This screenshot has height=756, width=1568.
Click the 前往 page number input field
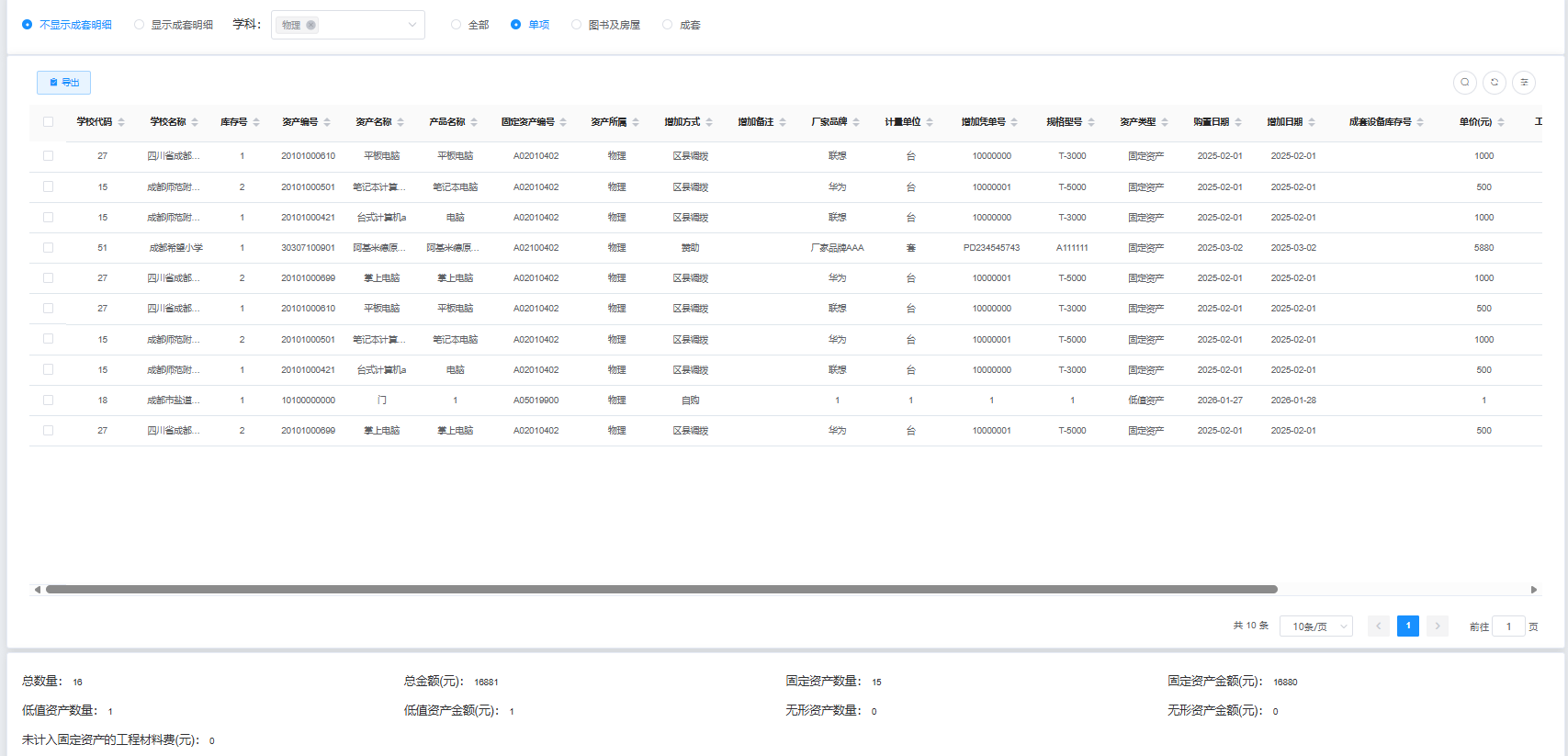click(x=1508, y=626)
